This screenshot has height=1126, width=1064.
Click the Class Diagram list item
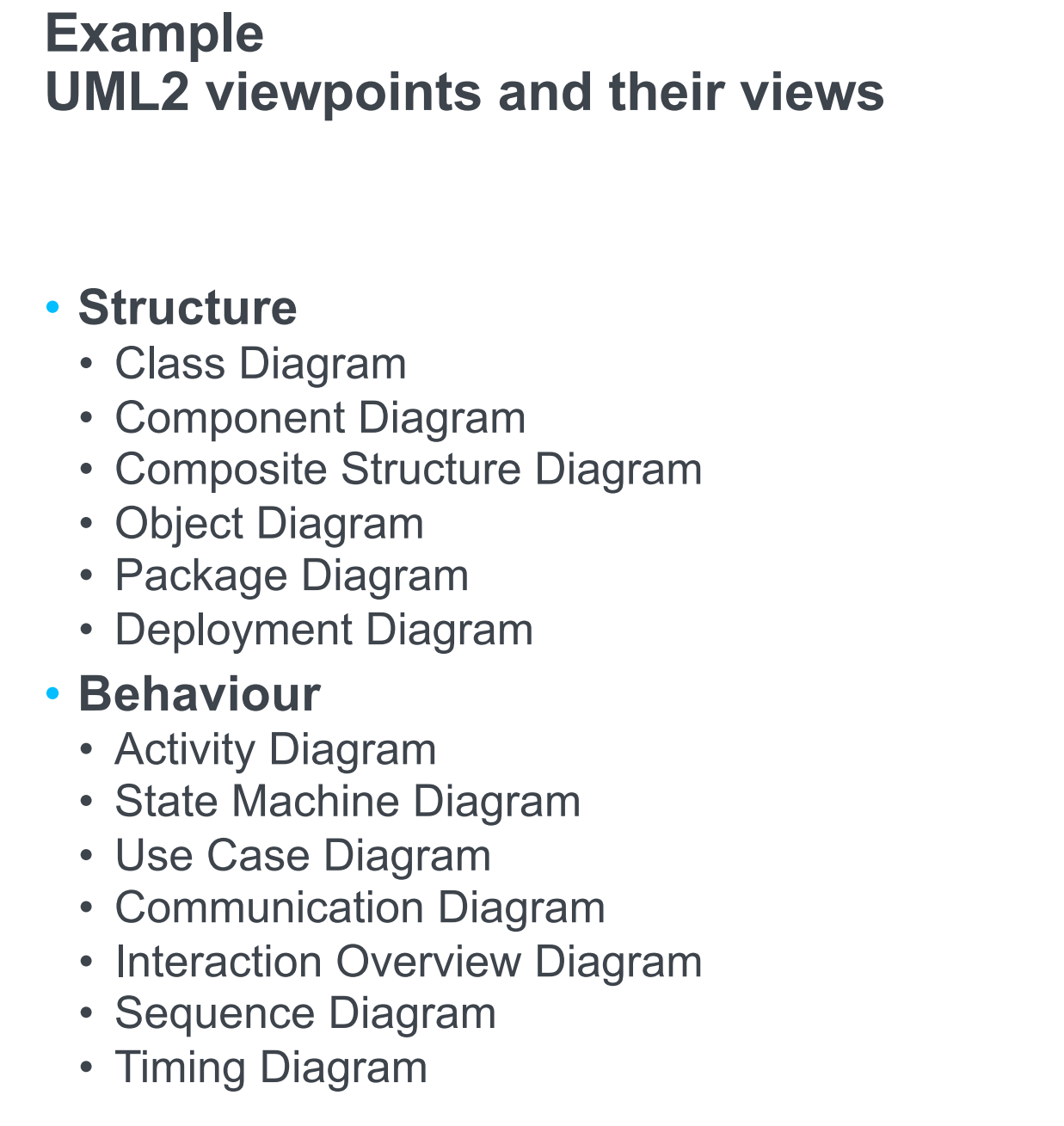coord(261,363)
